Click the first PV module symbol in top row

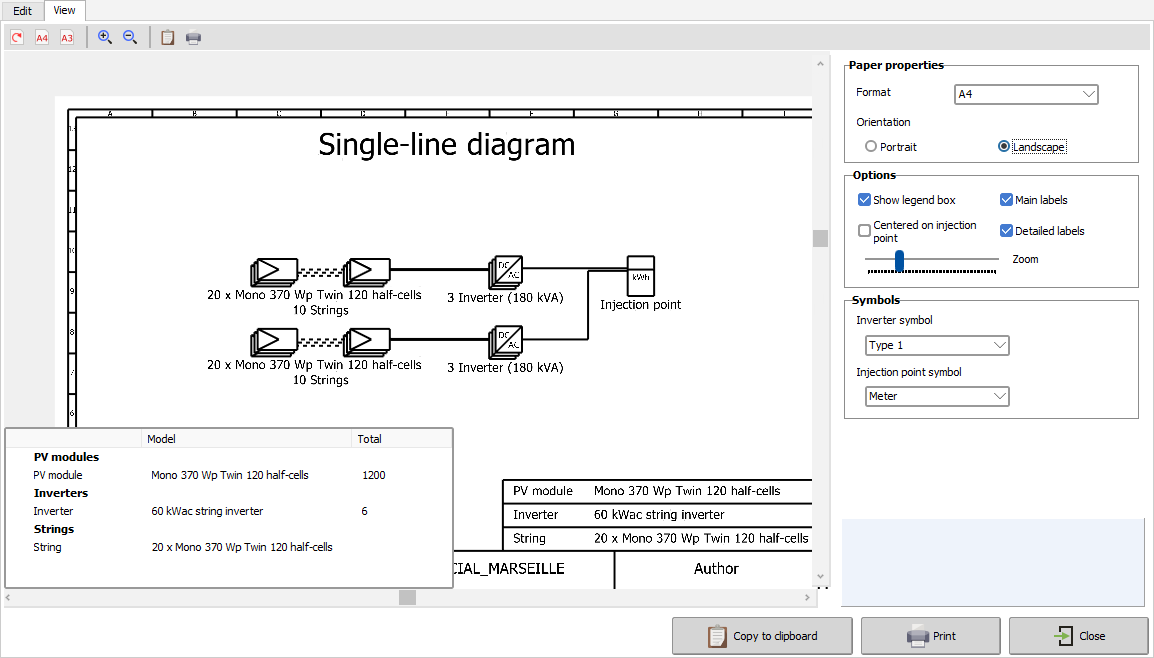[x=275, y=272]
